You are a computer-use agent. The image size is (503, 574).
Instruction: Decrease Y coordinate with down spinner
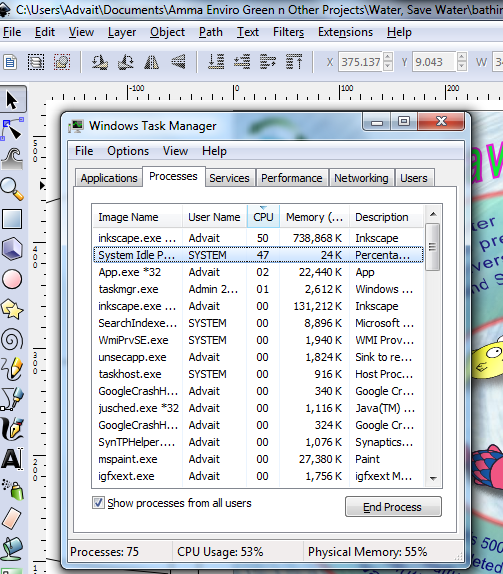[x=462, y=67]
